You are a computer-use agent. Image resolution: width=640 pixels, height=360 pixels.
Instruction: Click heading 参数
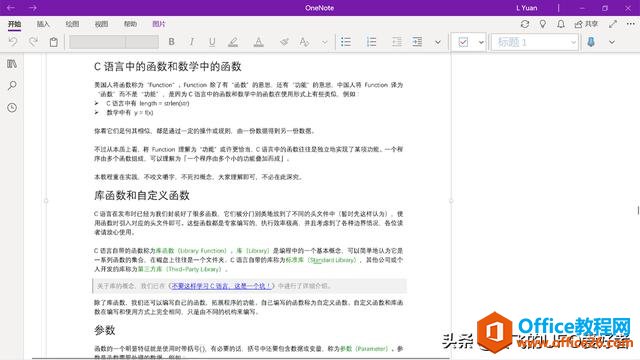click(104, 330)
